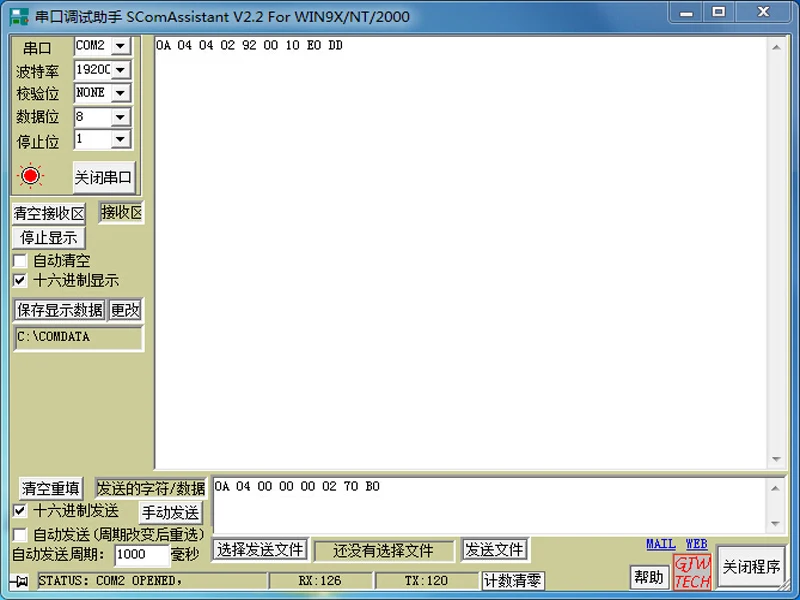Click into the send data text box
The height and width of the screenshot is (600, 800).
(490, 506)
